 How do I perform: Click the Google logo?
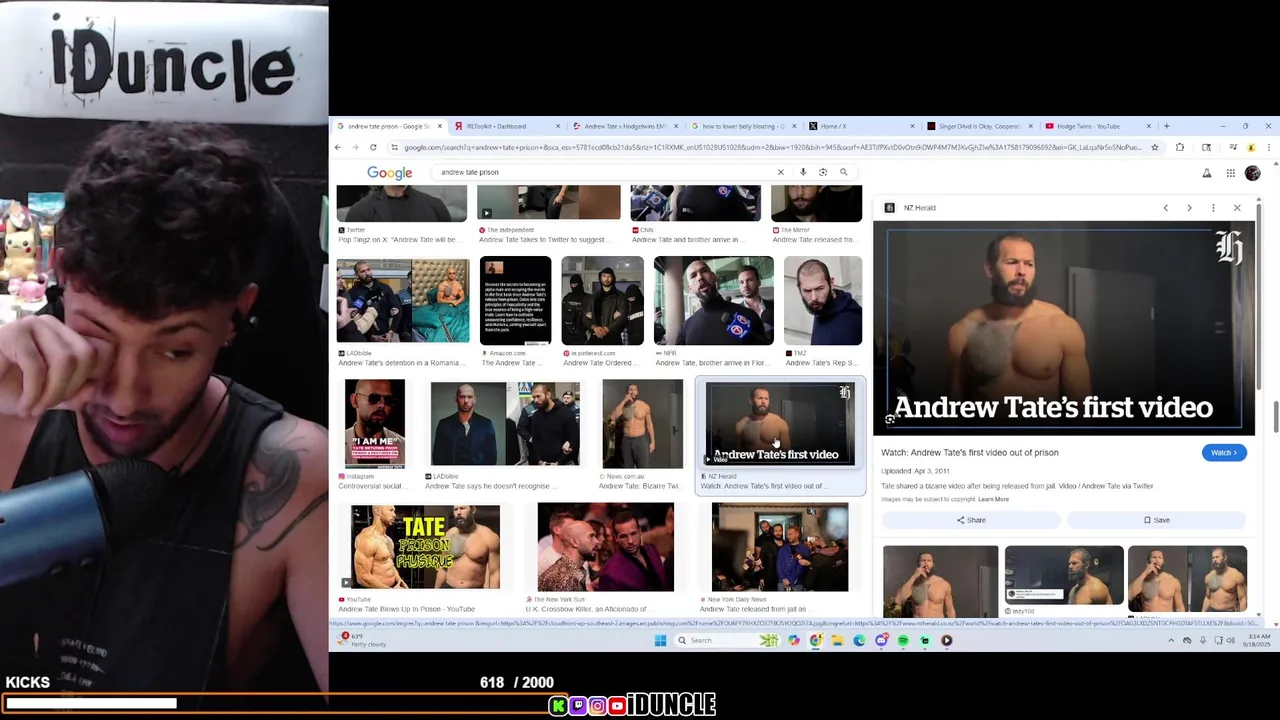click(389, 173)
